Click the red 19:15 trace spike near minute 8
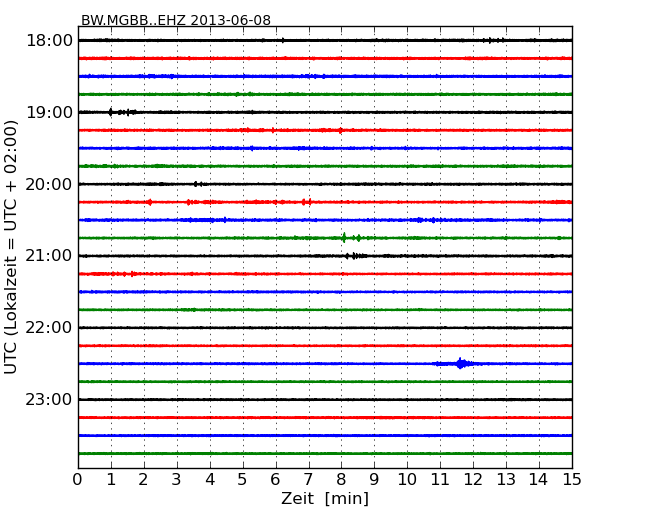 [340, 131]
